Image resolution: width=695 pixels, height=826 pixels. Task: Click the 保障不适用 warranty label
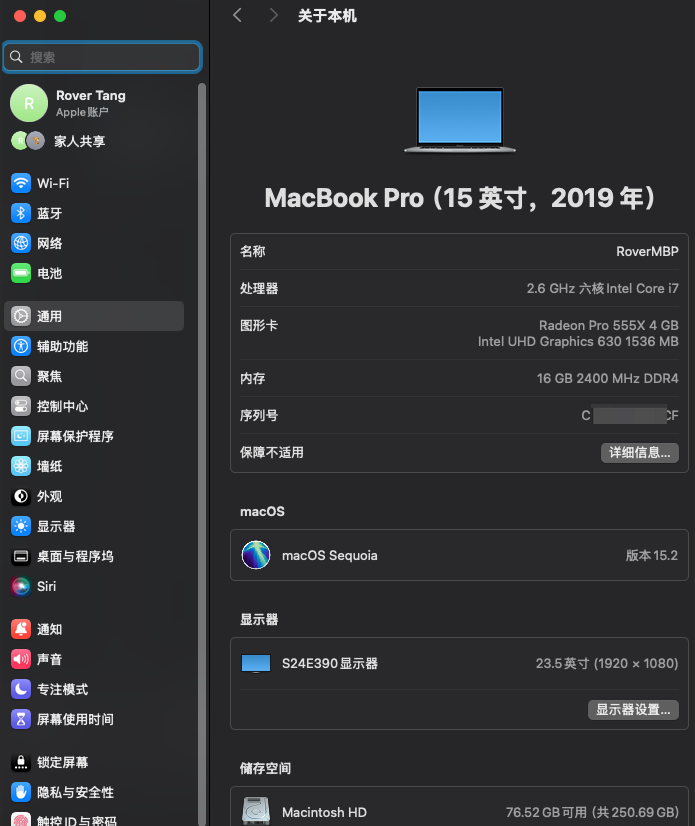(272, 453)
